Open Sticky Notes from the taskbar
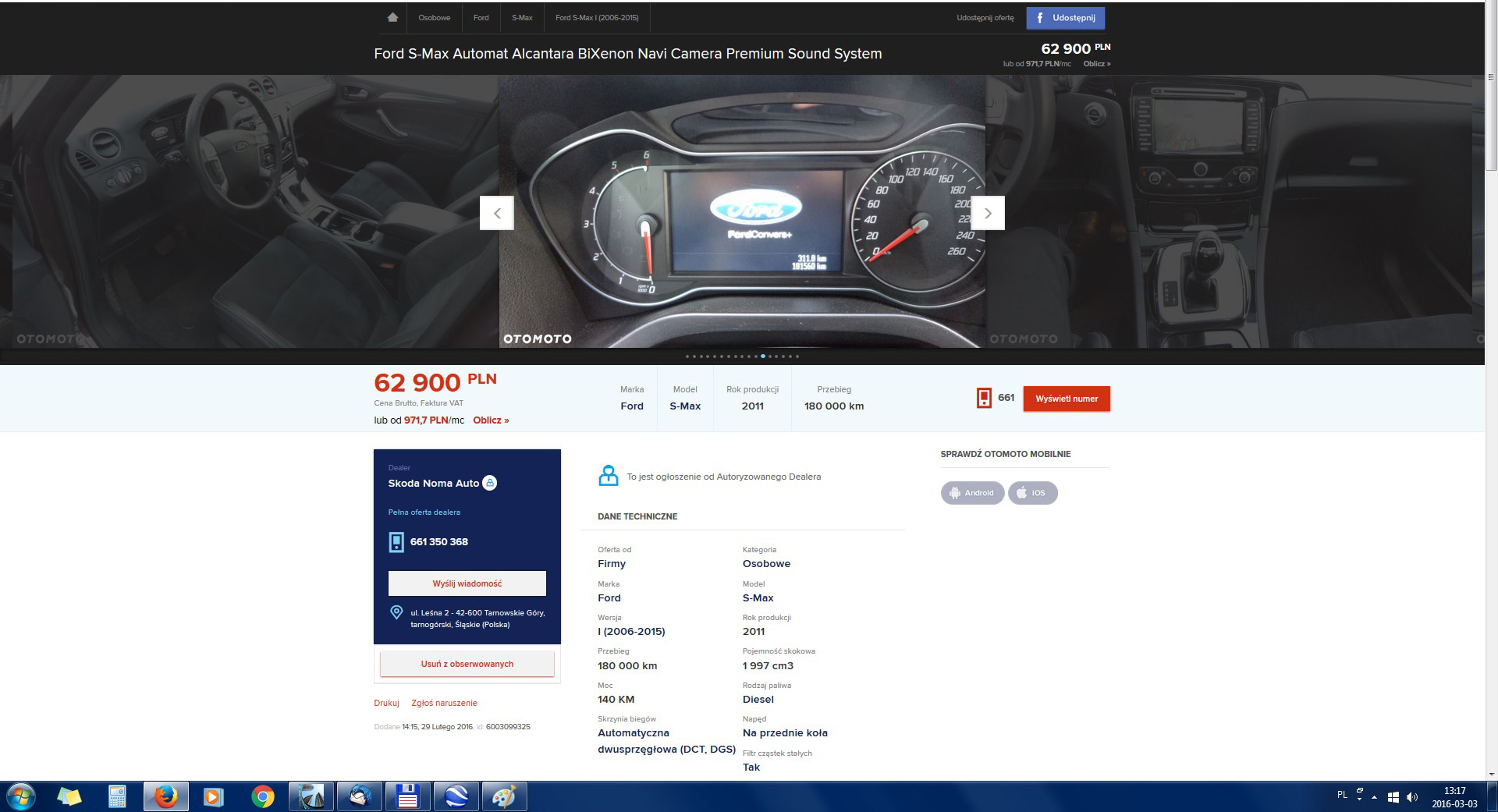The image size is (1498, 812). pyautogui.click(x=69, y=797)
